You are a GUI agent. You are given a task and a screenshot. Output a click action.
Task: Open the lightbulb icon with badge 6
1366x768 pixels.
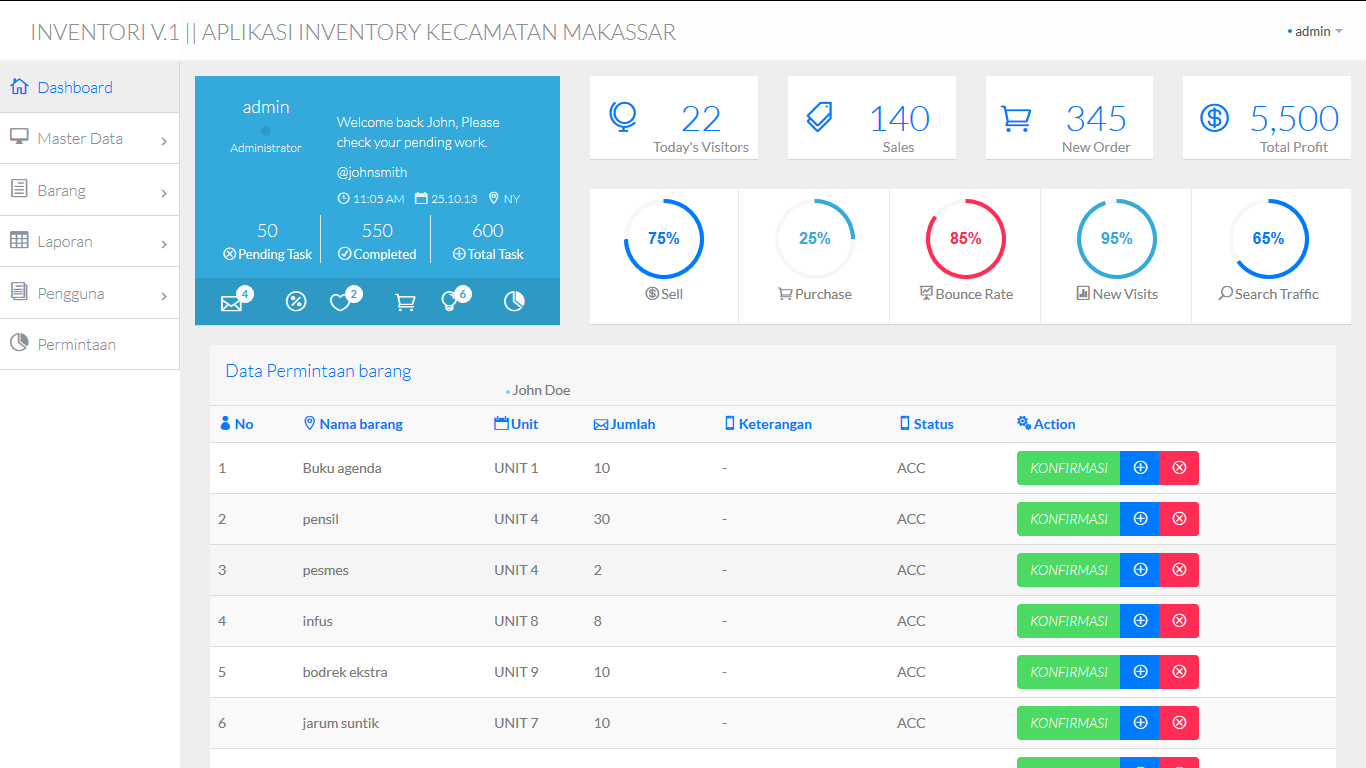450,302
